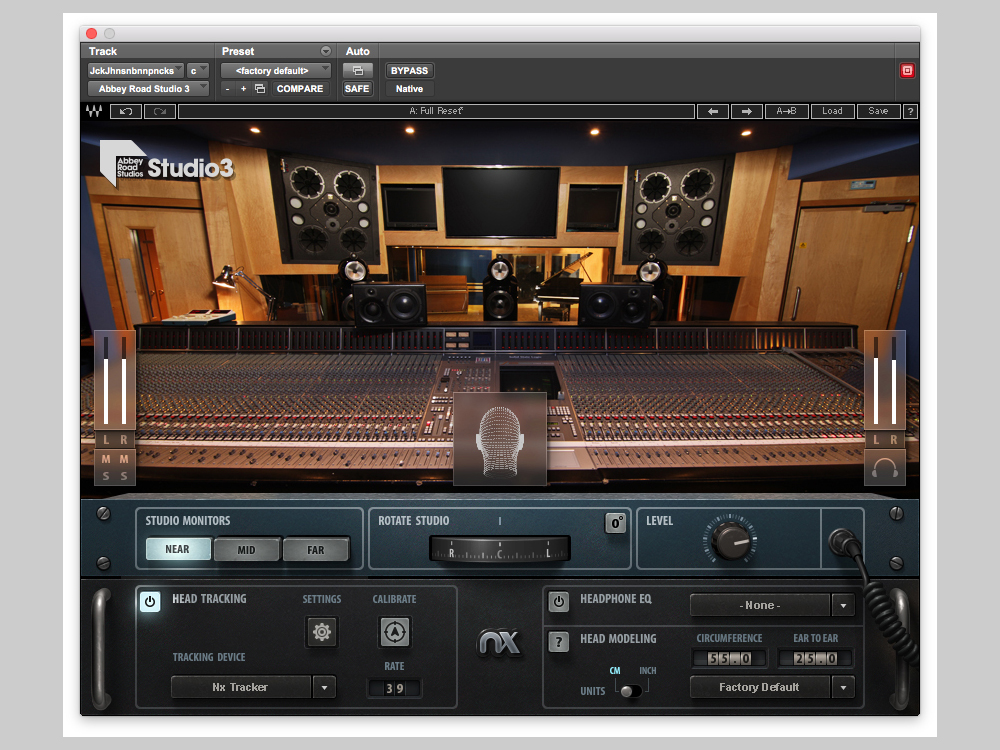Flip the CM/INCH units switch

click(x=631, y=691)
